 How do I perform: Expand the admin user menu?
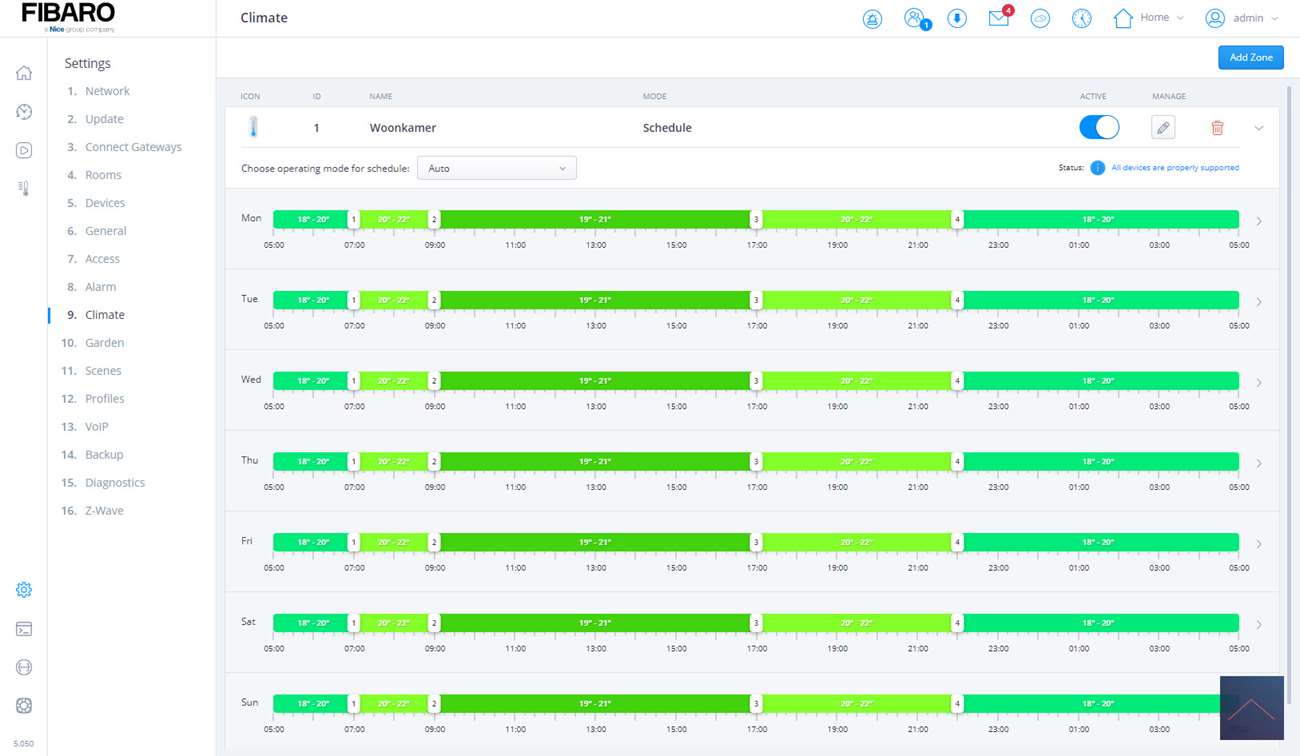pos(1242,18)
